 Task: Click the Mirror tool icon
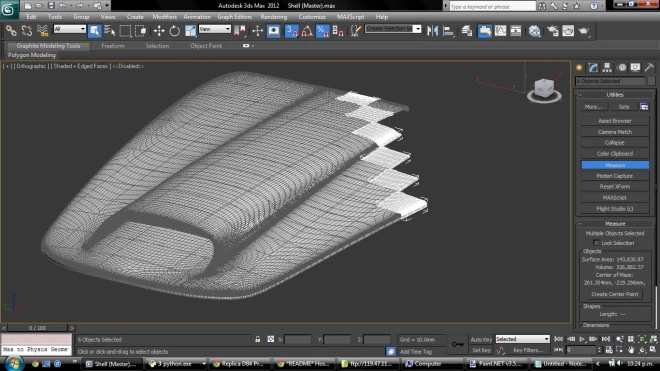pos(432,31)
